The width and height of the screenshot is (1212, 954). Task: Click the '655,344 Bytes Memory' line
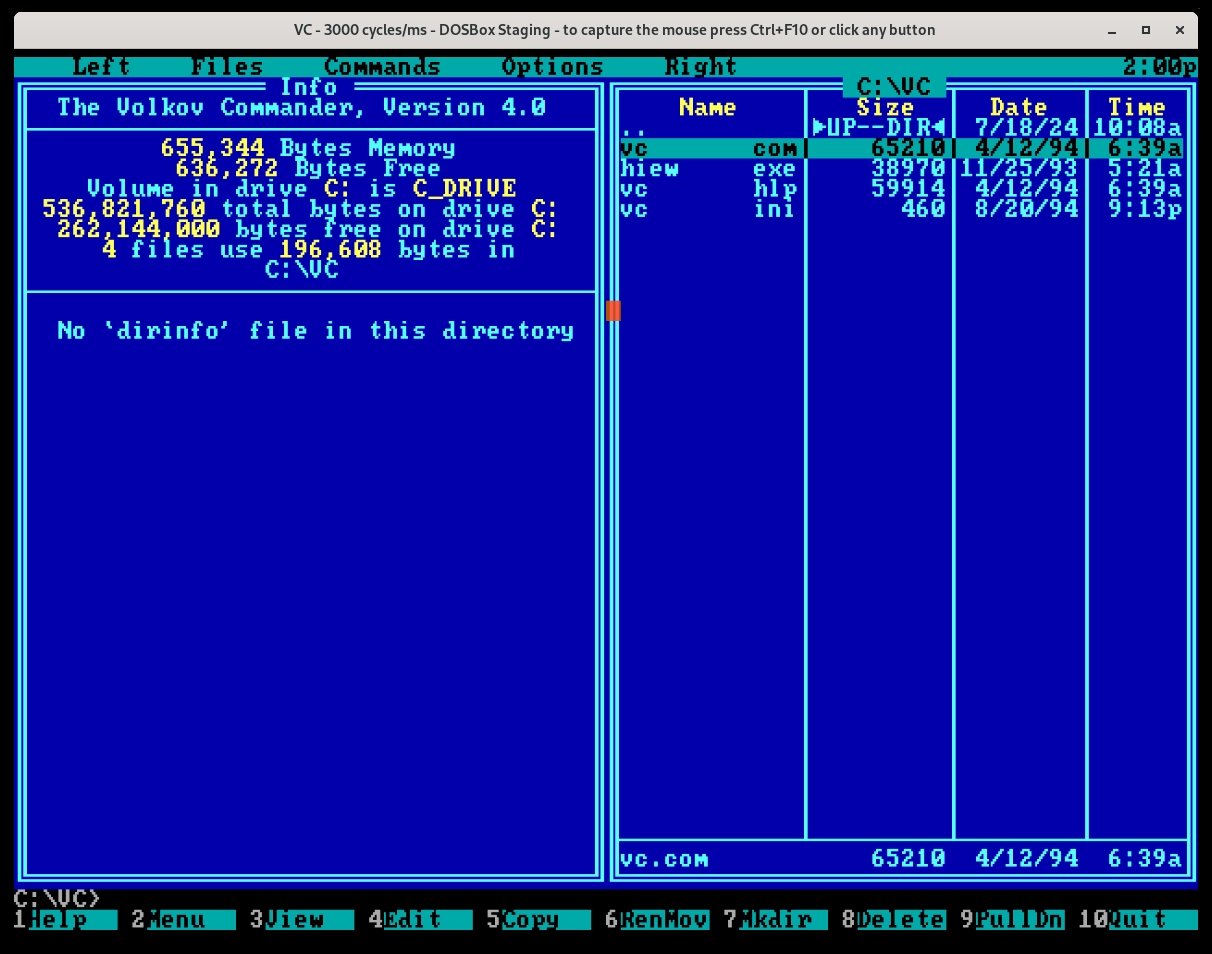coord(308,148)
